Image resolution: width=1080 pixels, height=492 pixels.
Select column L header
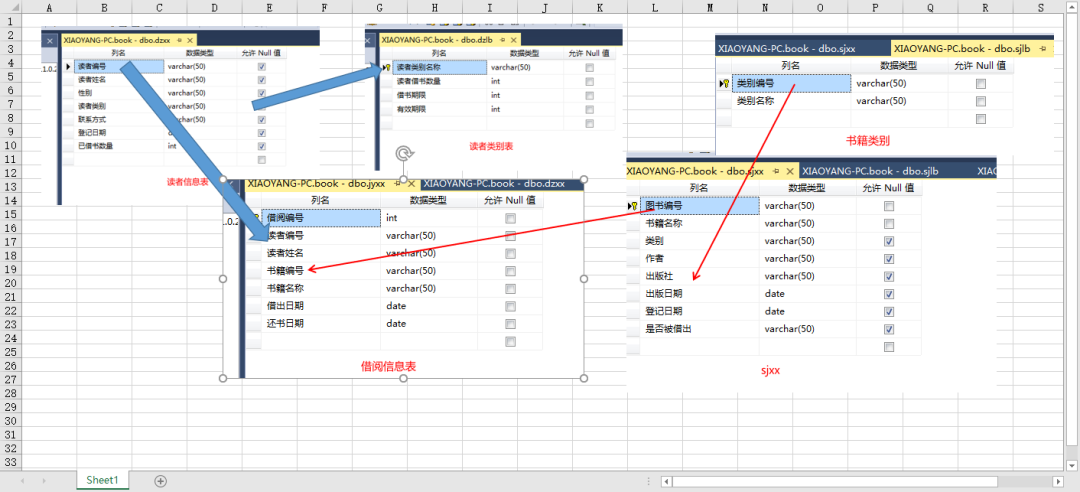tap(654, 8)
